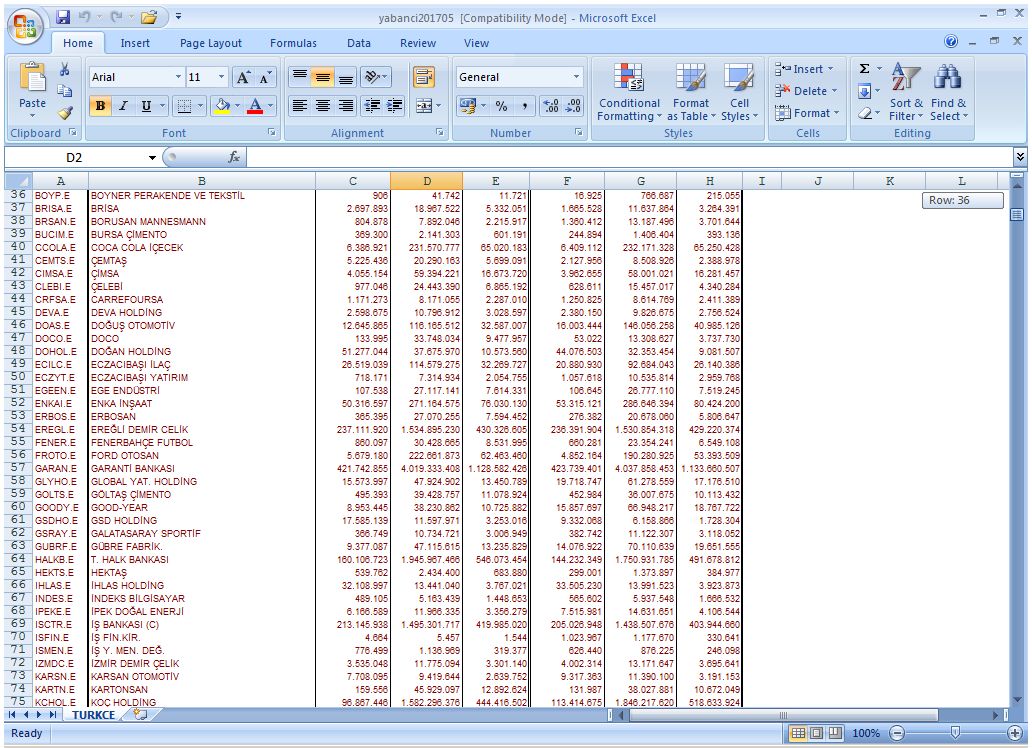This screenshot has height=748, width=1032.
Task: Align cell text to the right
Action: (346, 105)
